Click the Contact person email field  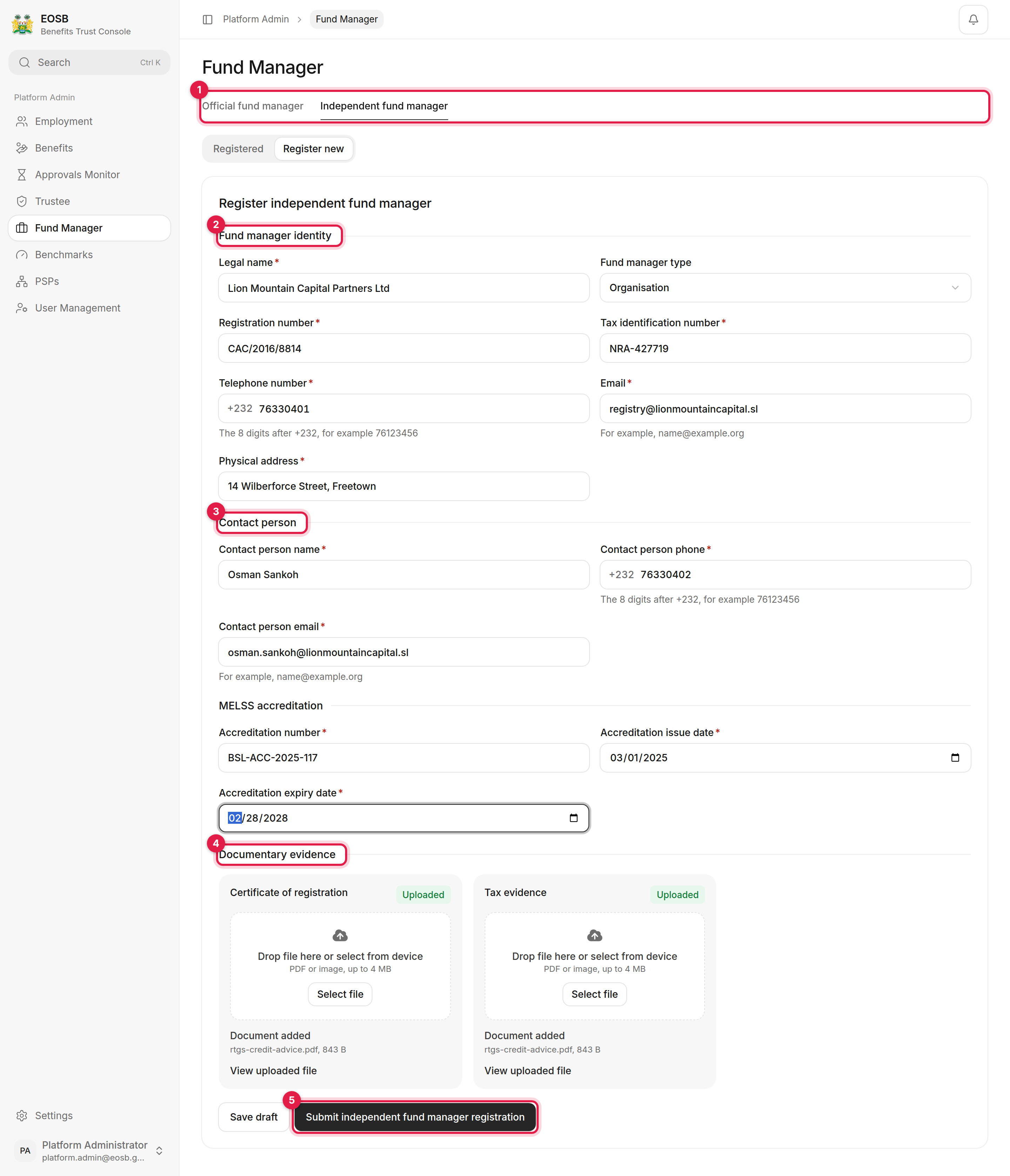(404, 652)
